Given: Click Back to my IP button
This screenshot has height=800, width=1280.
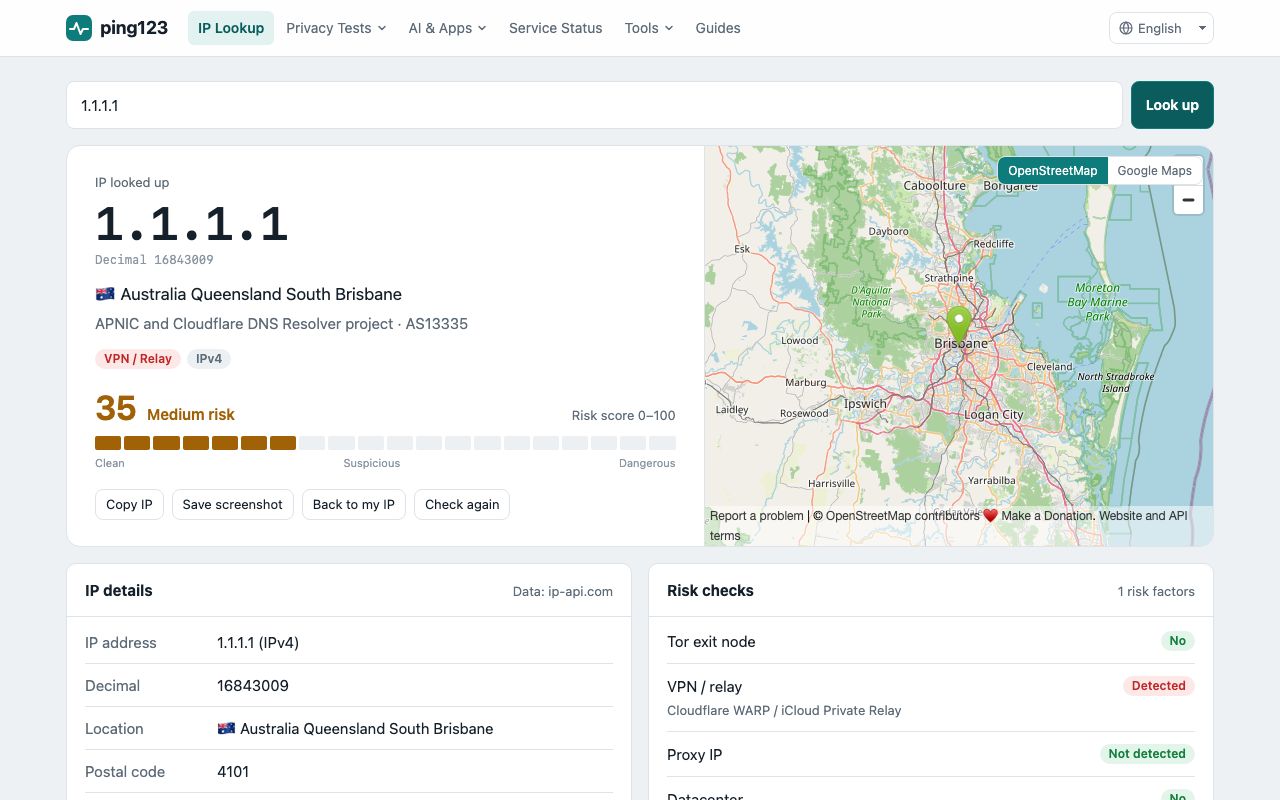Looking at the screenshot, I should pos(354,505).
